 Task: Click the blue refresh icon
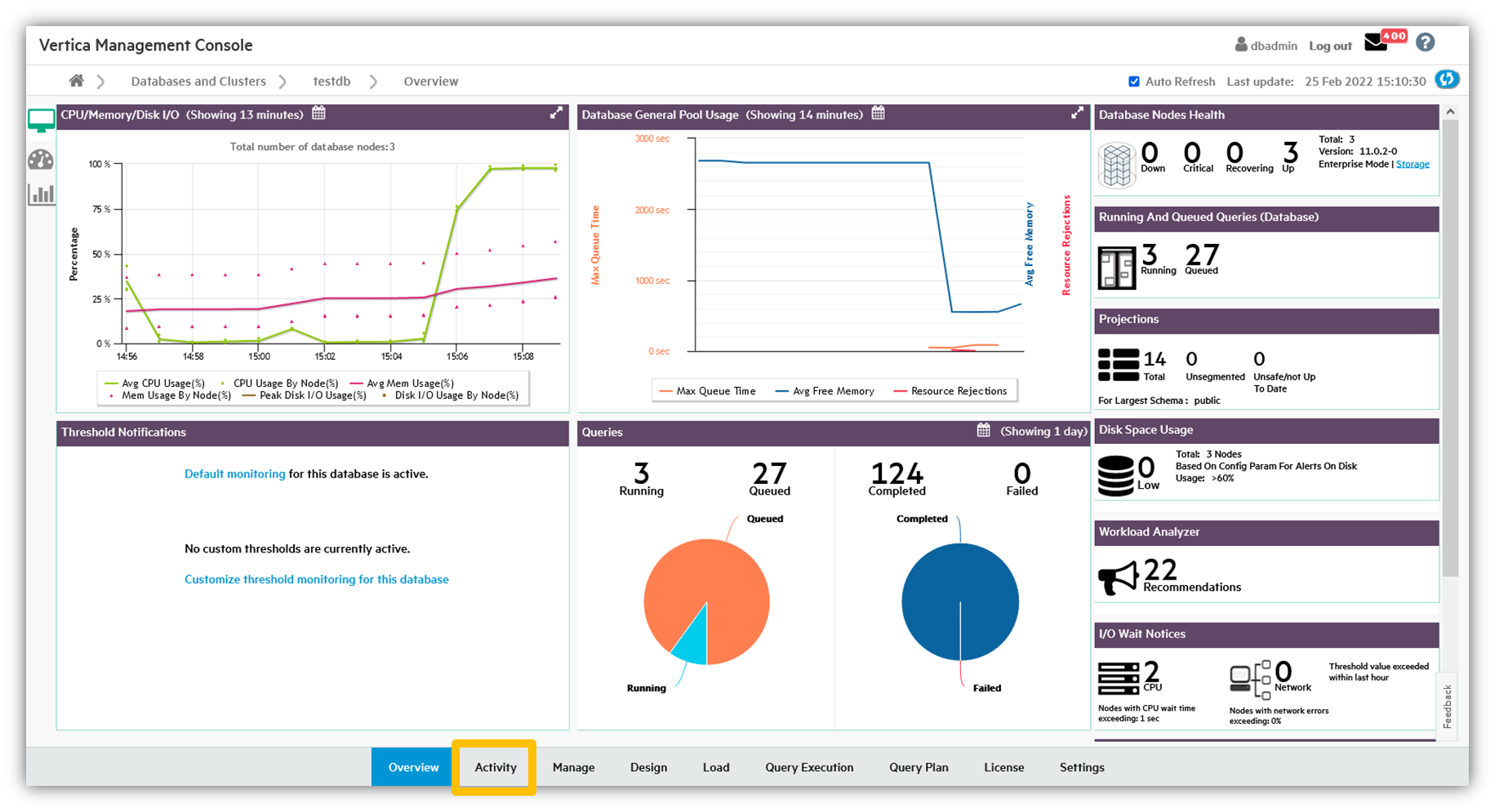(x=1447, y=80)
